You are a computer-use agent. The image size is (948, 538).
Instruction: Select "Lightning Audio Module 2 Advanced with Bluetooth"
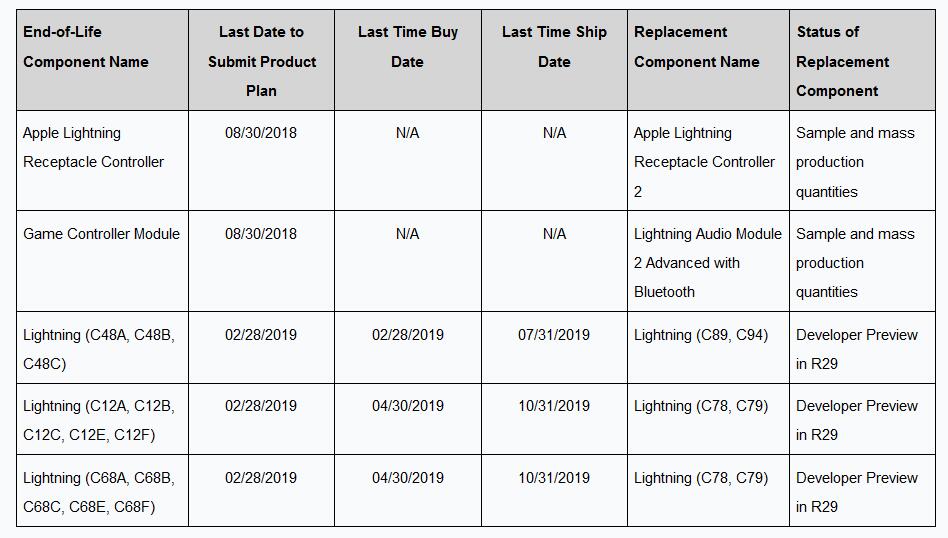[x=707, y=263]
